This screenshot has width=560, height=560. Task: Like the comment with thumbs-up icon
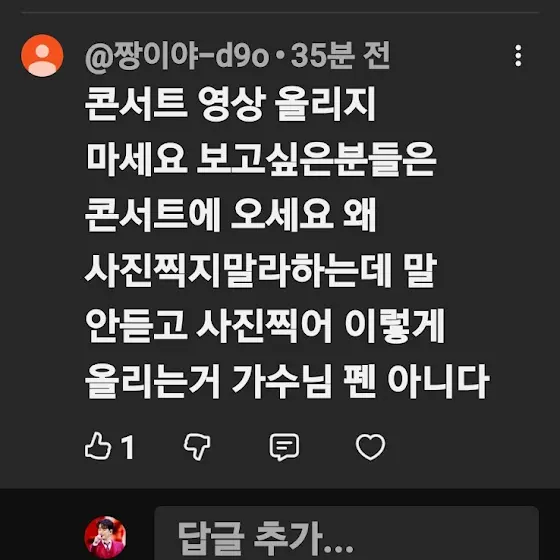98,446
